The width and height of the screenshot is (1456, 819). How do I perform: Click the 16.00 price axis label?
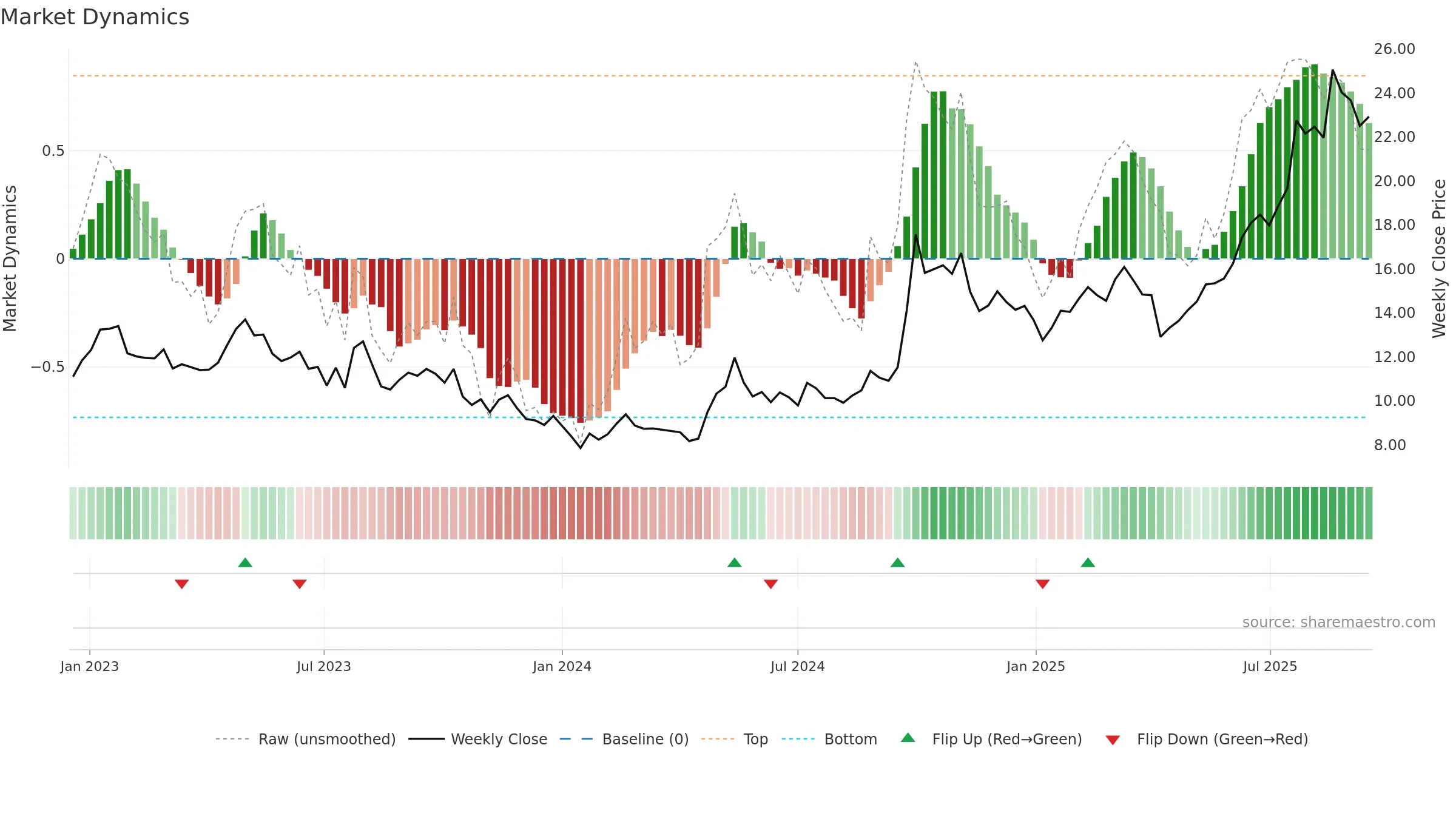pos(1395,269)
